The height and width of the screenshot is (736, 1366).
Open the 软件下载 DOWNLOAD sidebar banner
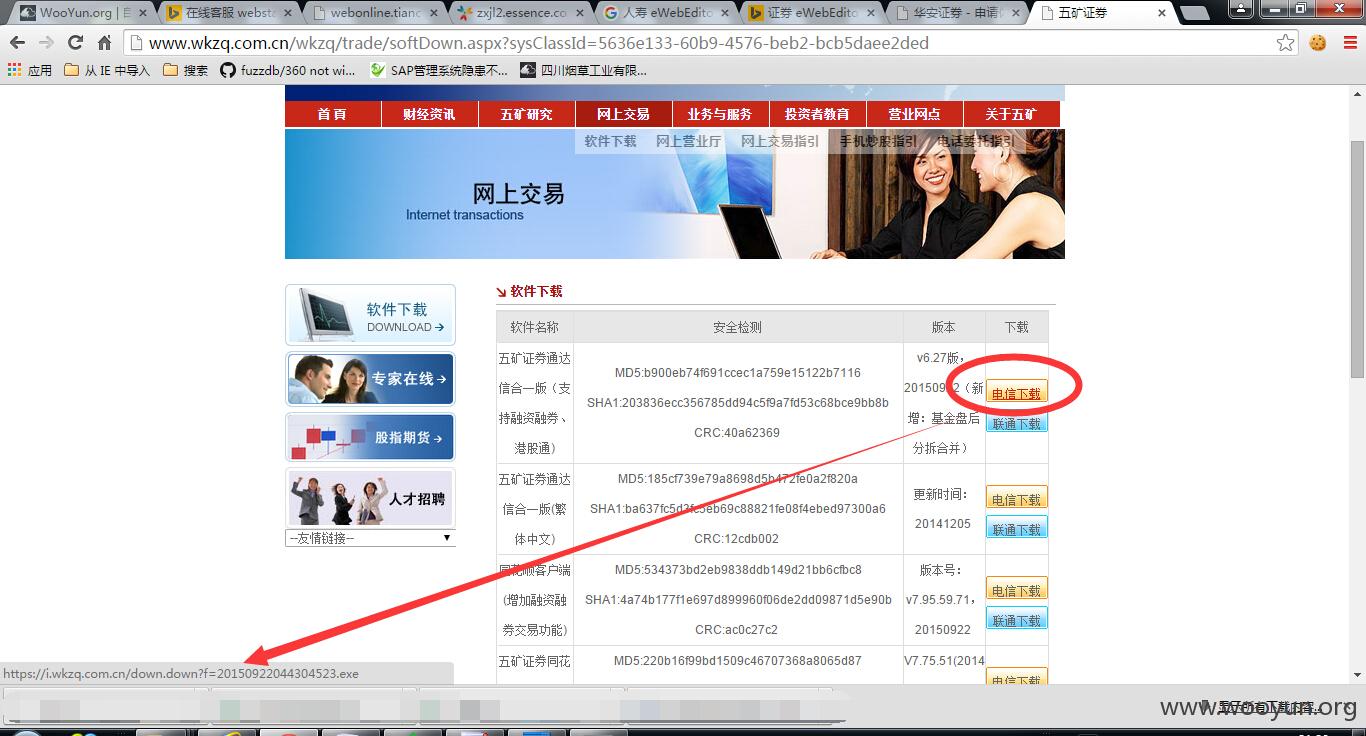pos(370,315)
